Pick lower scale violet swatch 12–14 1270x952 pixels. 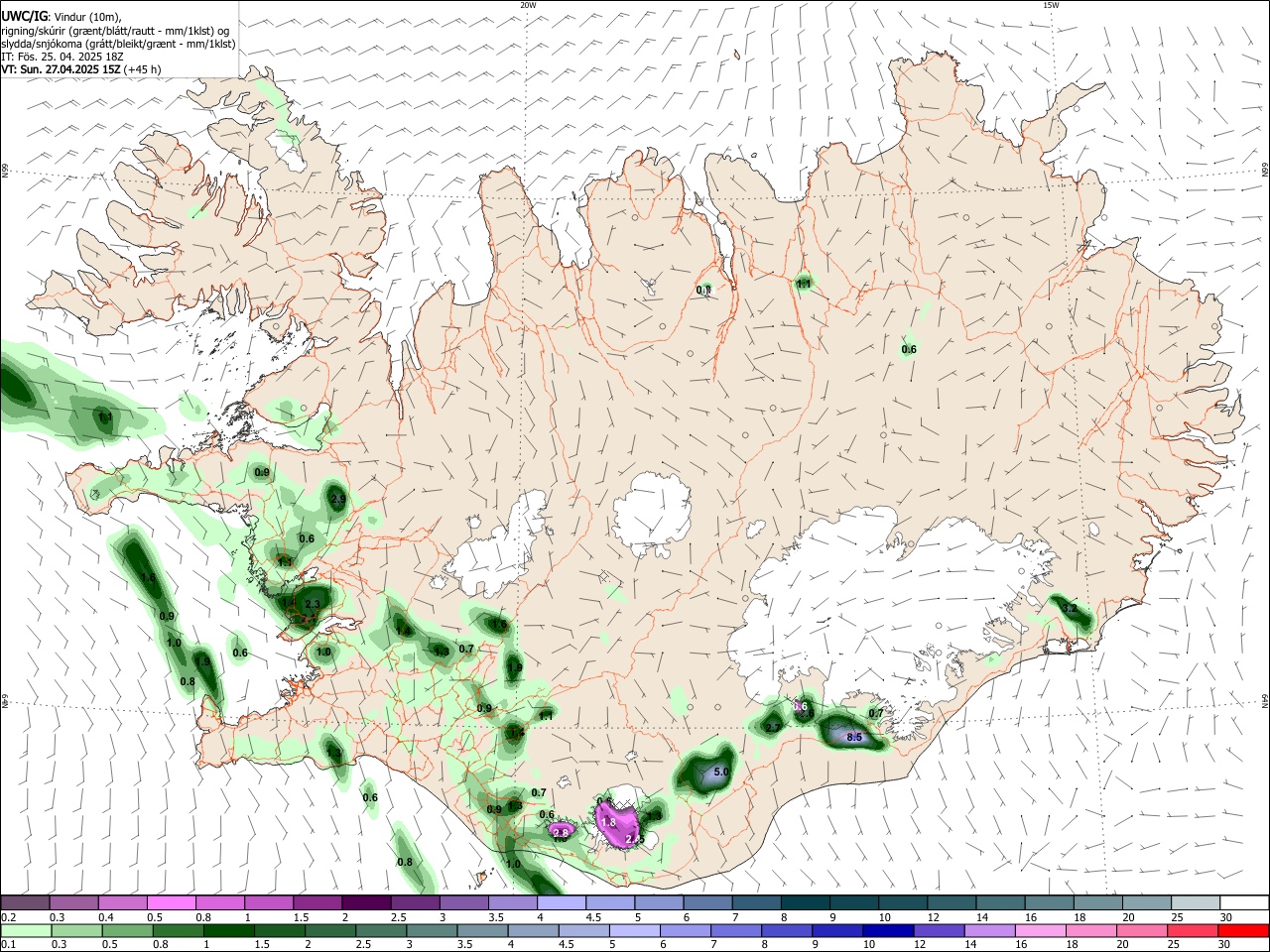[x=941, y=930]
